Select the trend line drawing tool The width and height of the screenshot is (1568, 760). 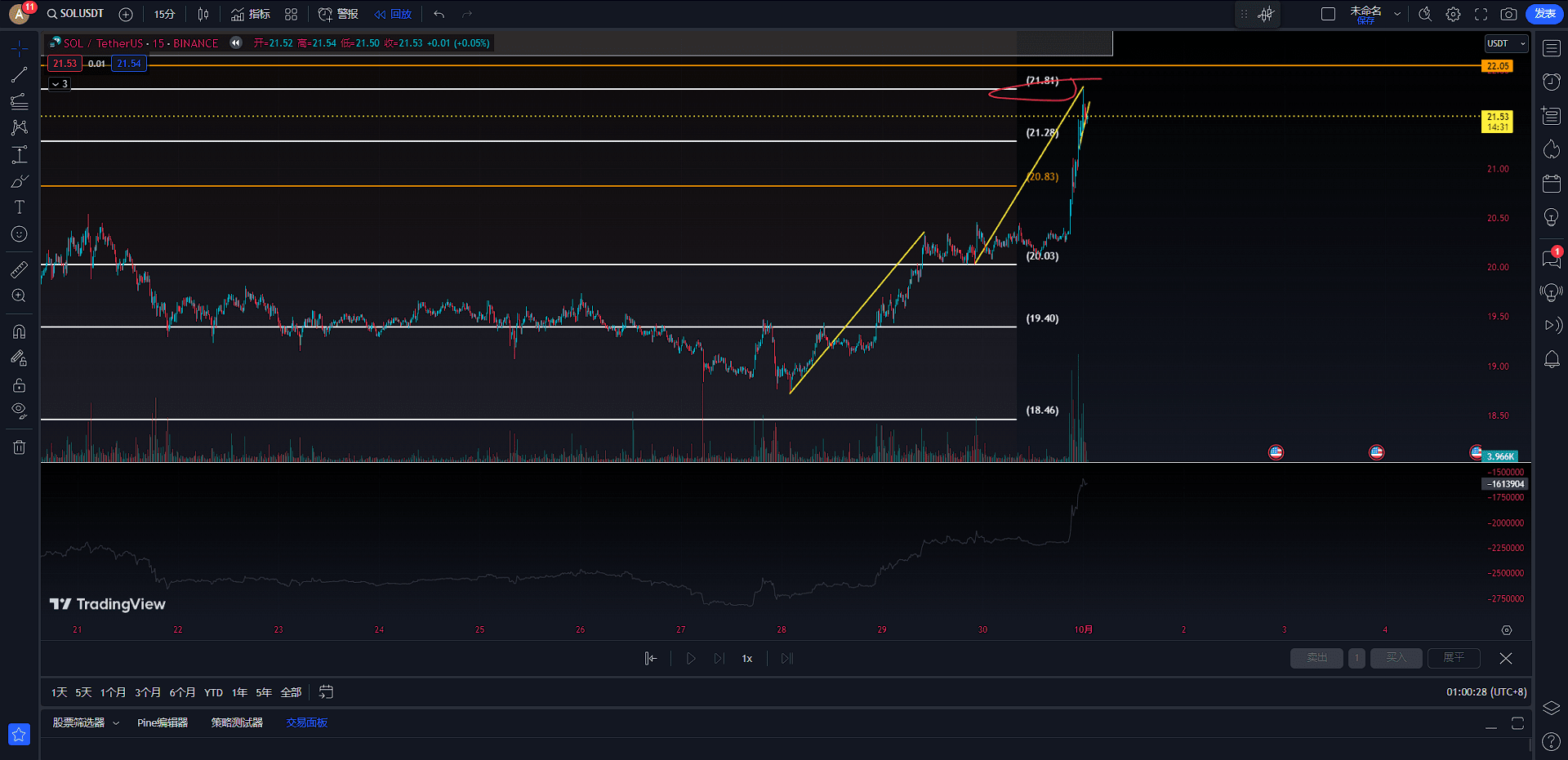point(19,75)
